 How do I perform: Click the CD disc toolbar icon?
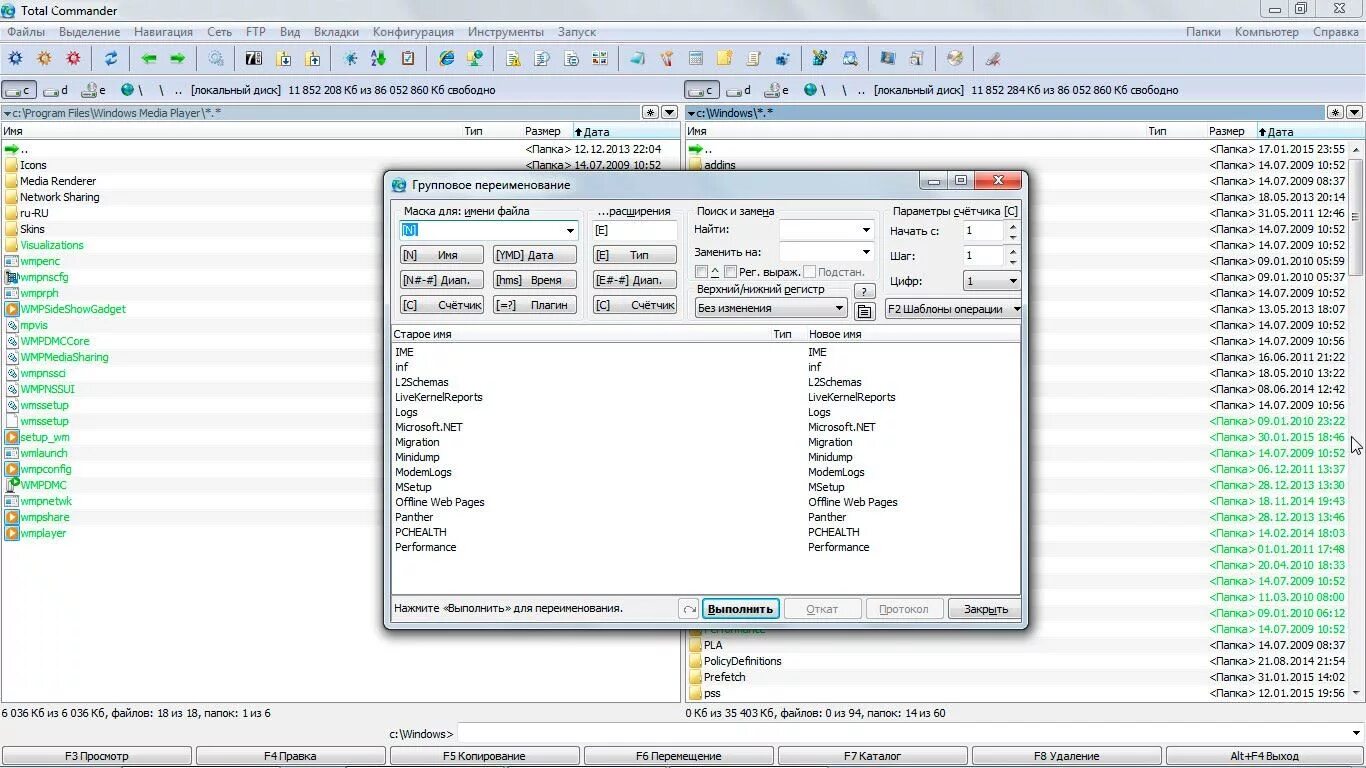coord(955,59)
